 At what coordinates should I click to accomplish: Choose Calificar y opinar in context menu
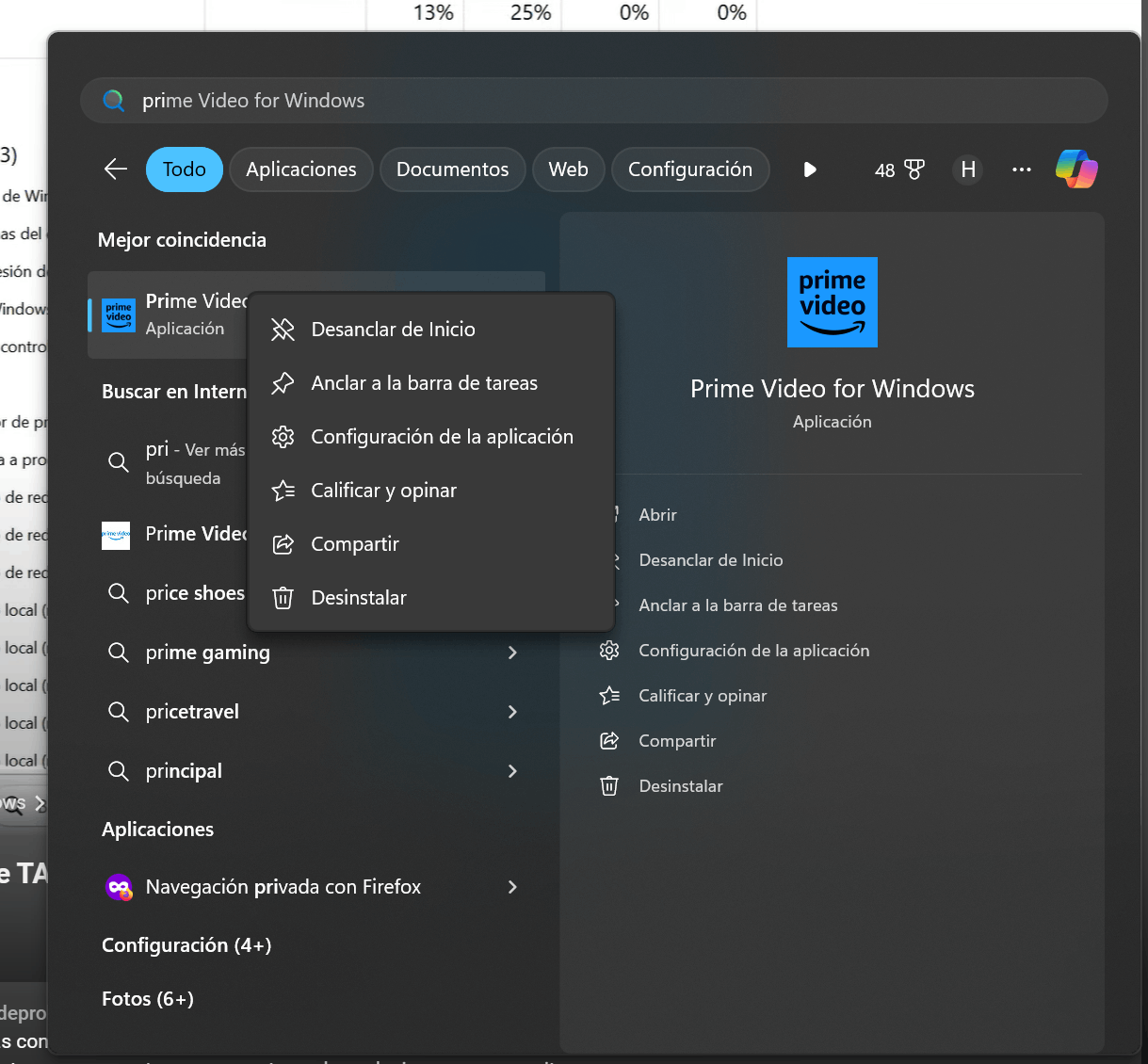431,491
